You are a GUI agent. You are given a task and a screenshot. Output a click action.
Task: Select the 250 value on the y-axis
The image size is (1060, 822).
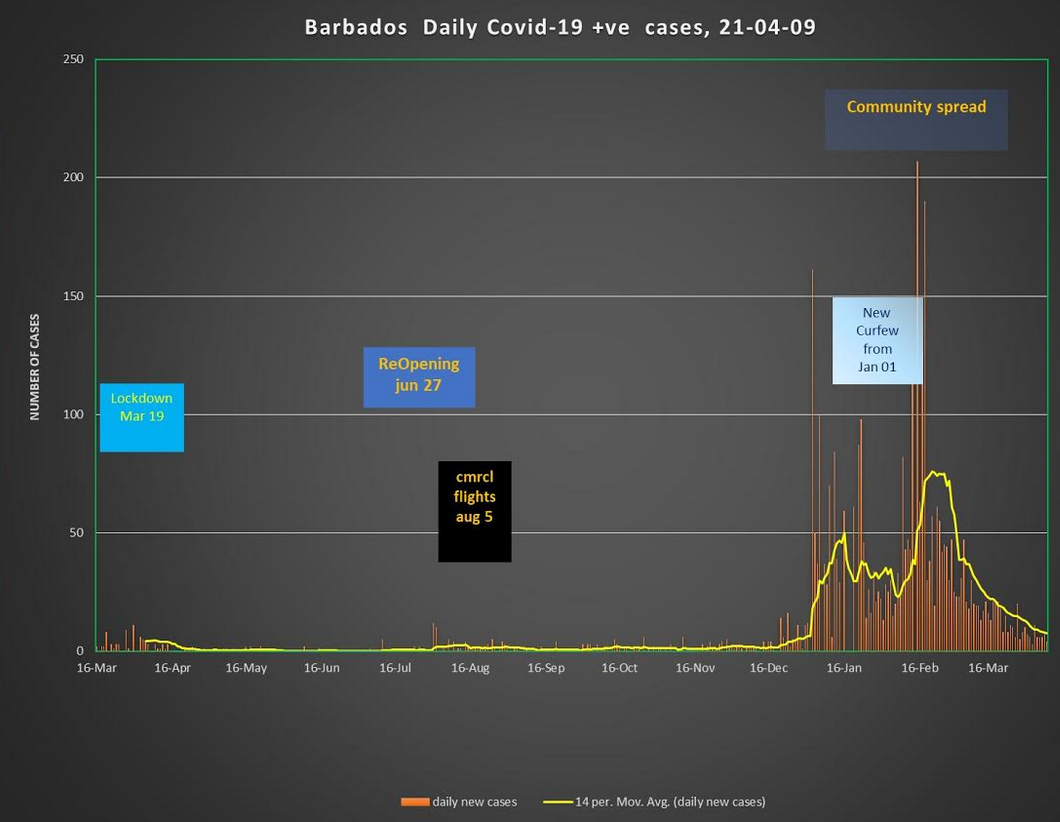pyautogui.click(x=73, y=58)
